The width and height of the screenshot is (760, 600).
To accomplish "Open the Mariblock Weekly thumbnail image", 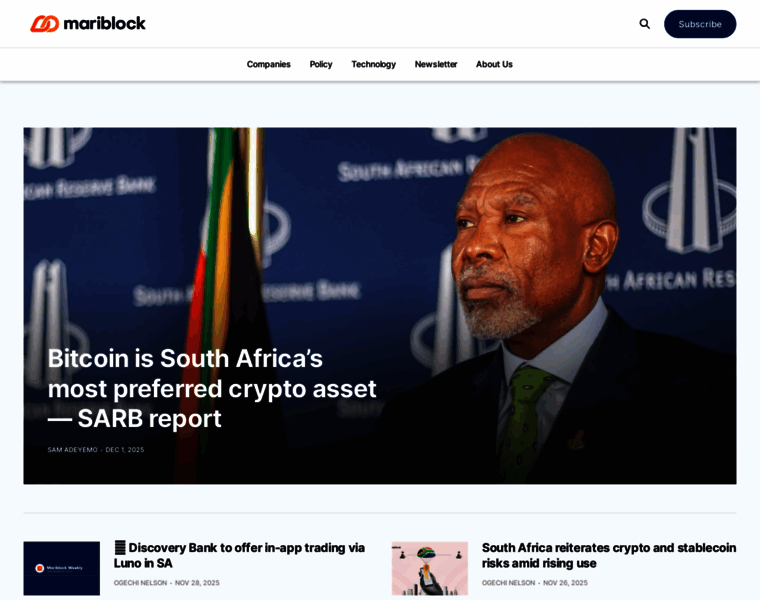I will click(62, 568).
